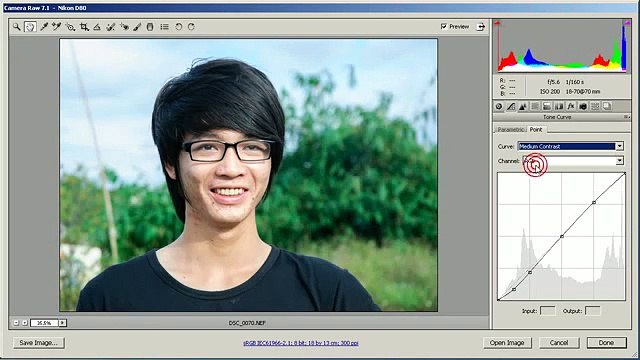The height and width of the screenshot is (360, 640).
Task: Open the Channel dropdown arrow
Action: click(620, 161)
